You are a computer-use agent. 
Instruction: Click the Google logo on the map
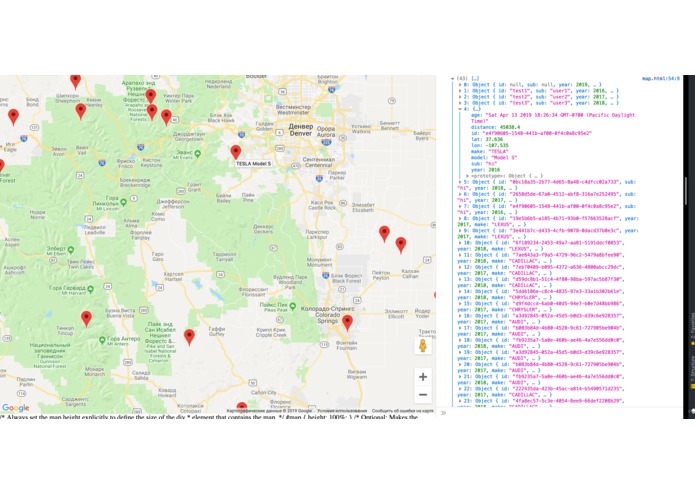[16, 408]
